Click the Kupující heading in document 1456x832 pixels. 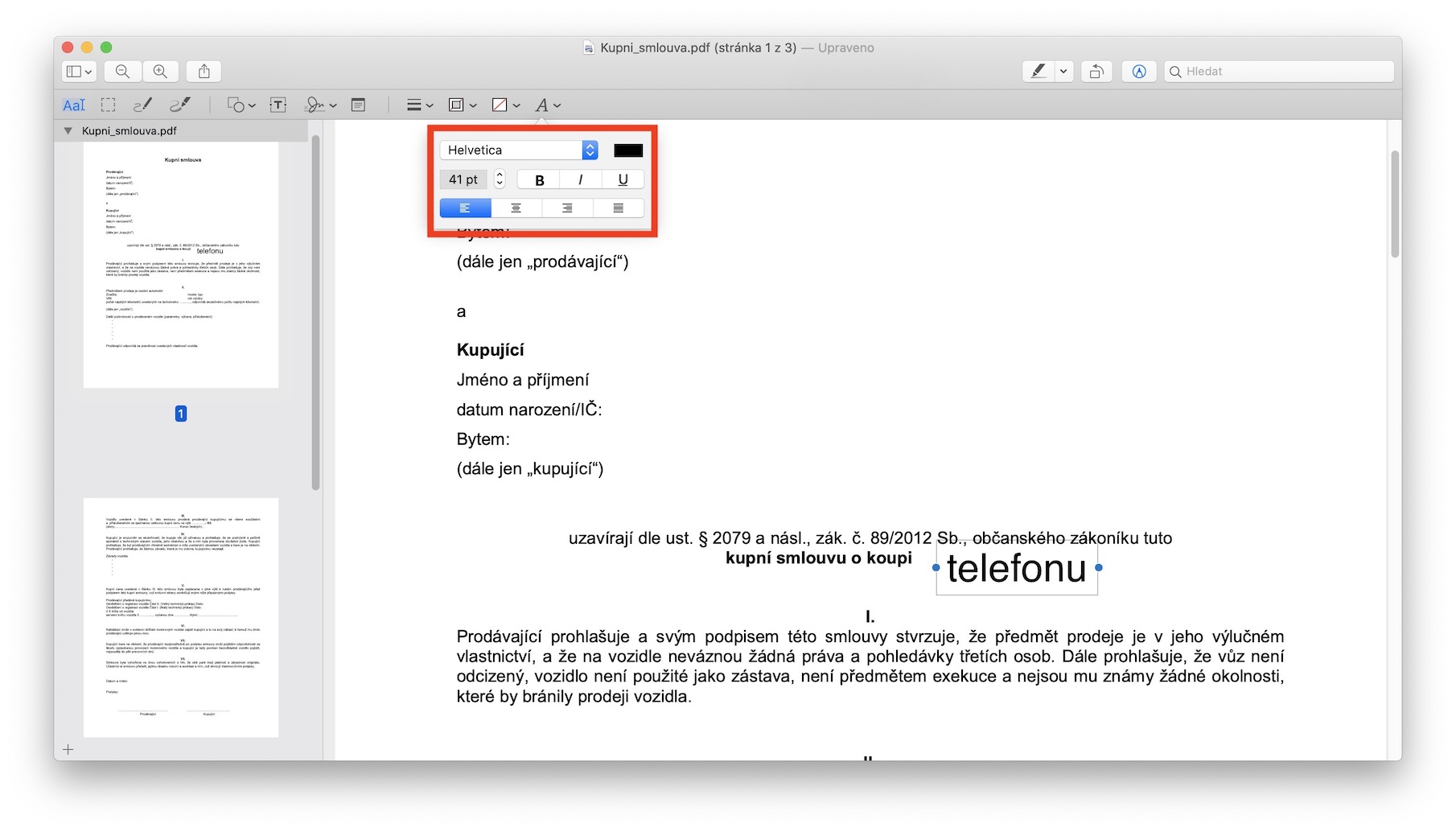(x=491, y=350)
